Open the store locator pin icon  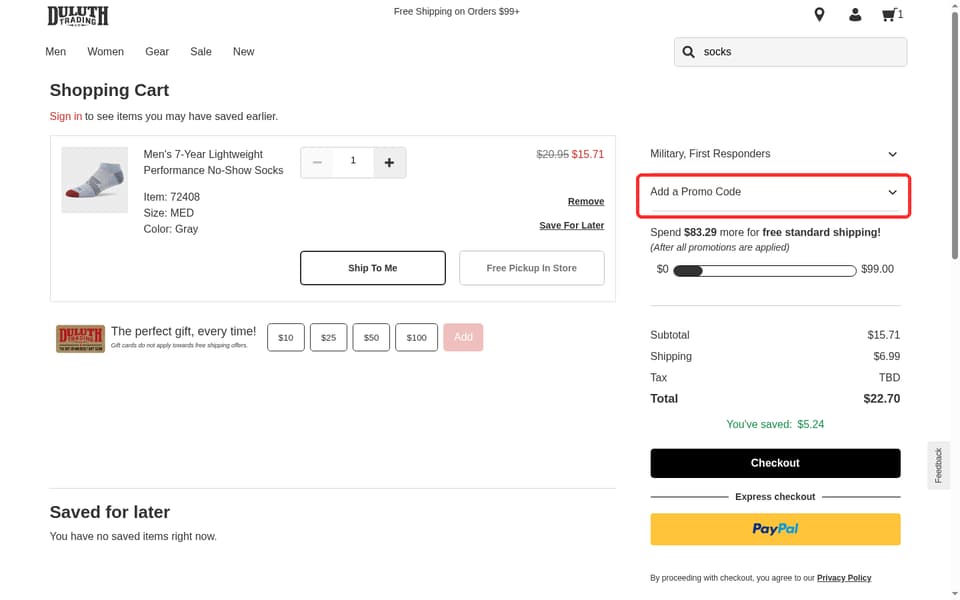coord(819,15)
